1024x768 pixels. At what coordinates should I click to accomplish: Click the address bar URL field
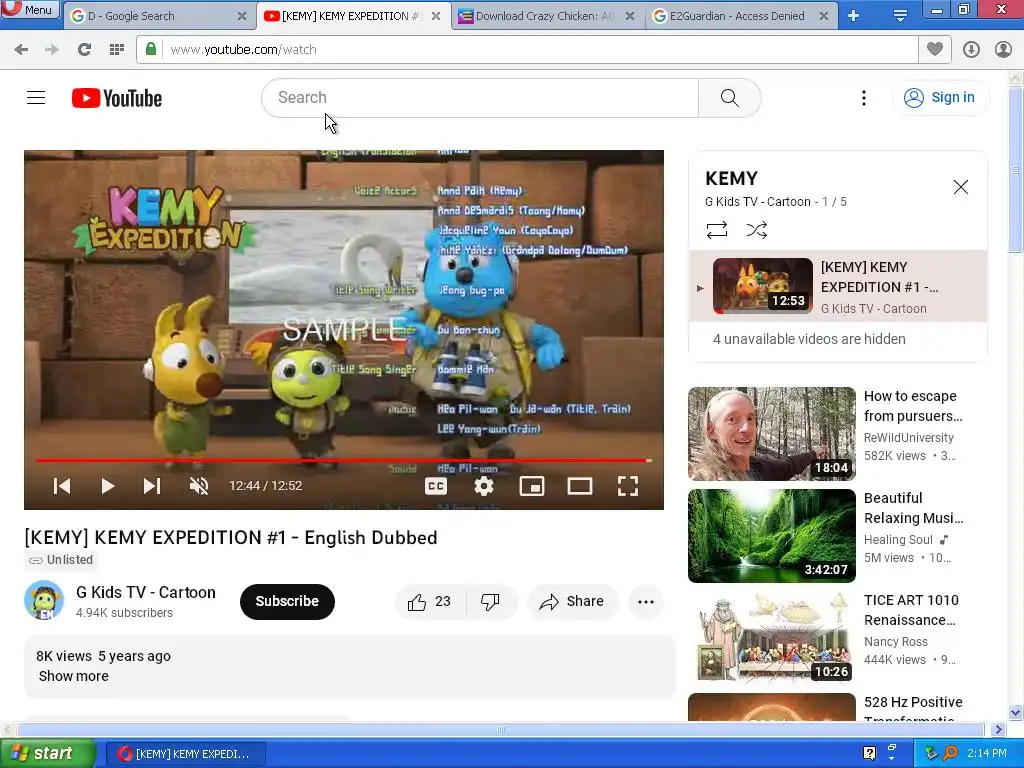[x=539, y=50]
